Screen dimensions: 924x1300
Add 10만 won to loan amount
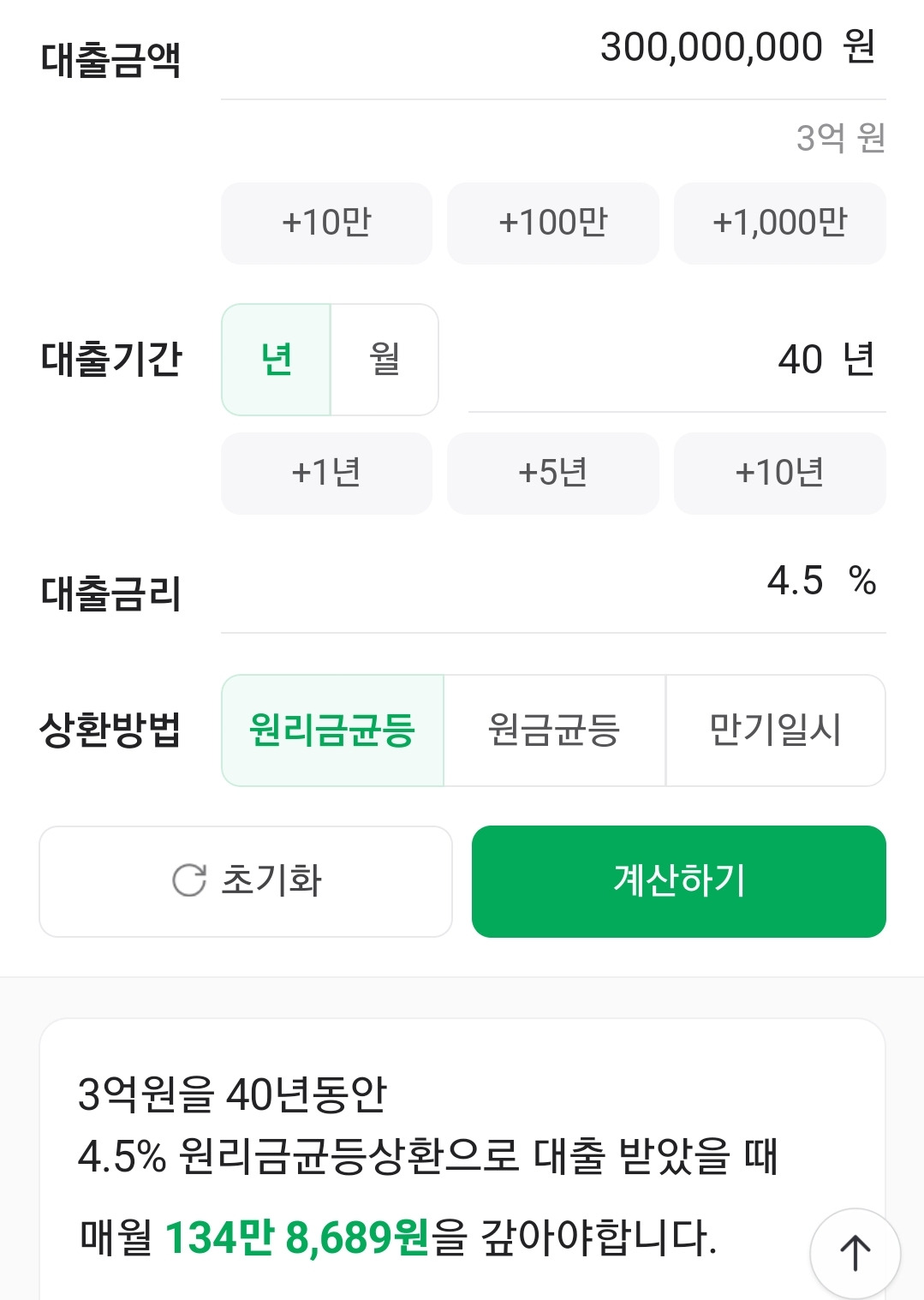pyautogui.click(x=326, y=223)
